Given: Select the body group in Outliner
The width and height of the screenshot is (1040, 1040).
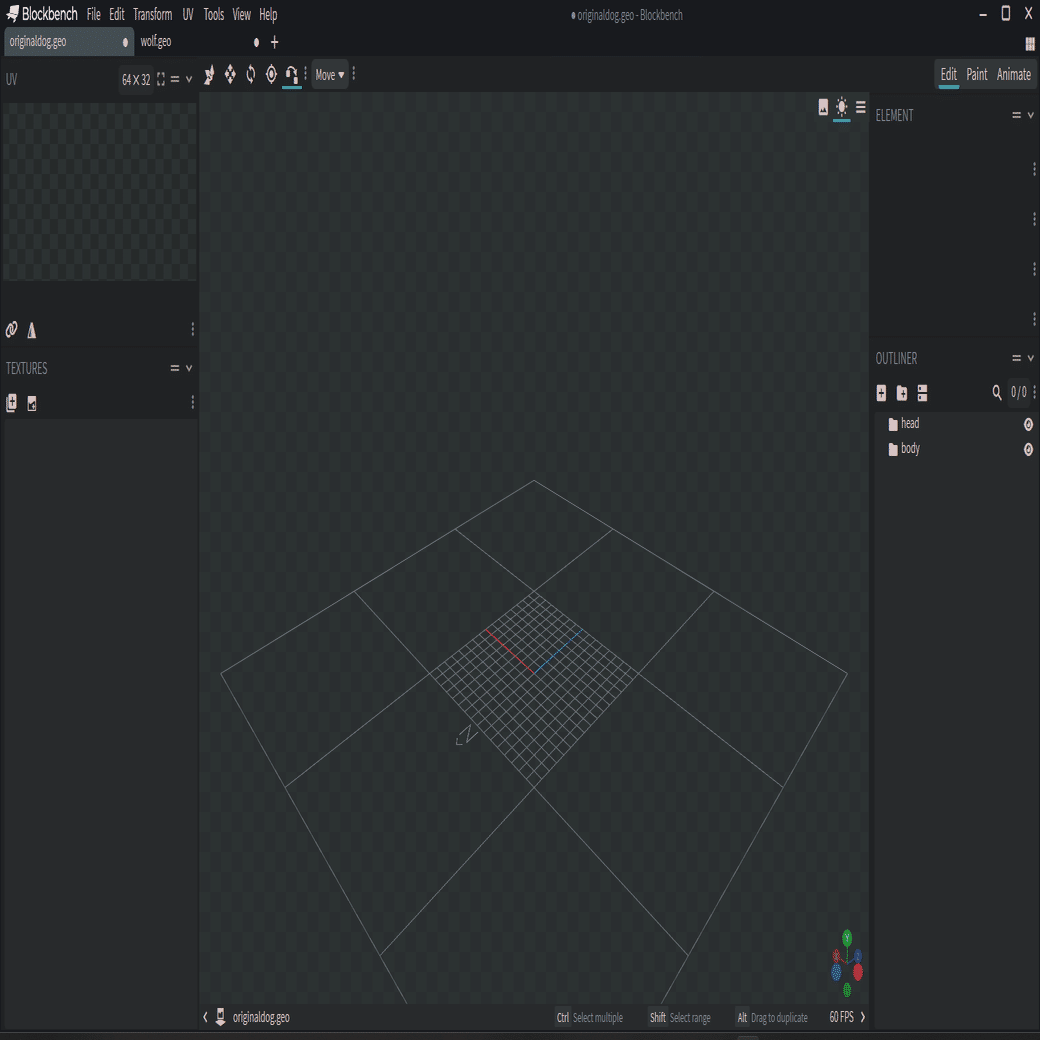Looking at the screenshot, I should 955,450.
